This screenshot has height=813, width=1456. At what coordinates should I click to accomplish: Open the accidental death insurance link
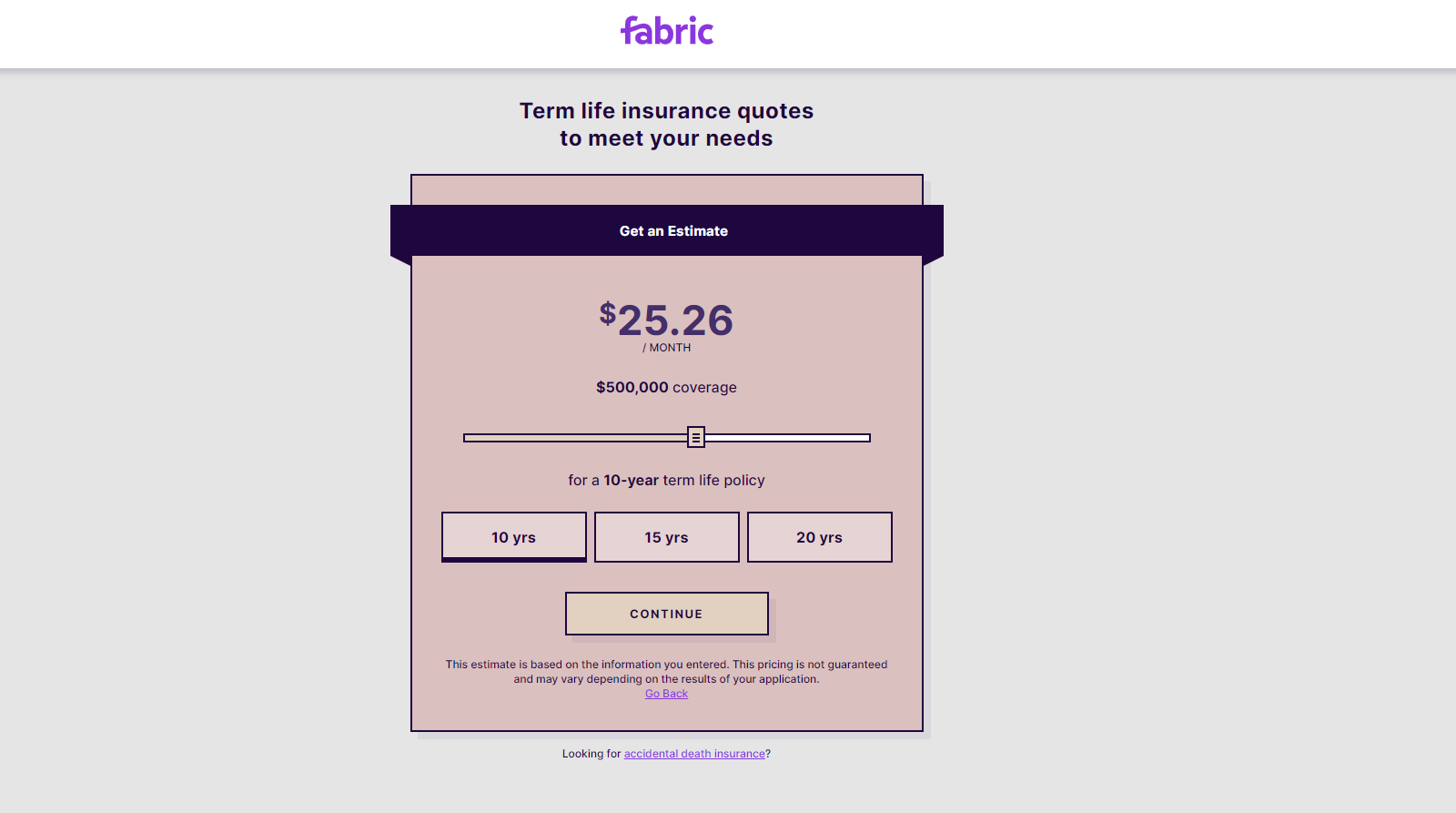[694, 754]
